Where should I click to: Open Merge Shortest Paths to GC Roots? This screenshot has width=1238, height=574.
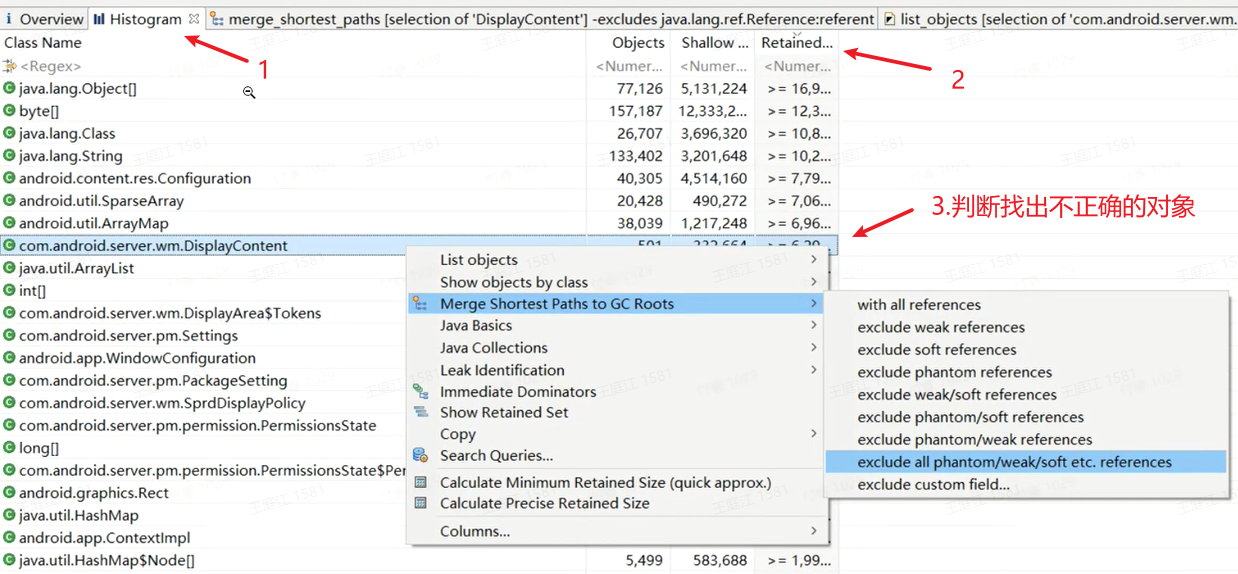click(616, 304)
